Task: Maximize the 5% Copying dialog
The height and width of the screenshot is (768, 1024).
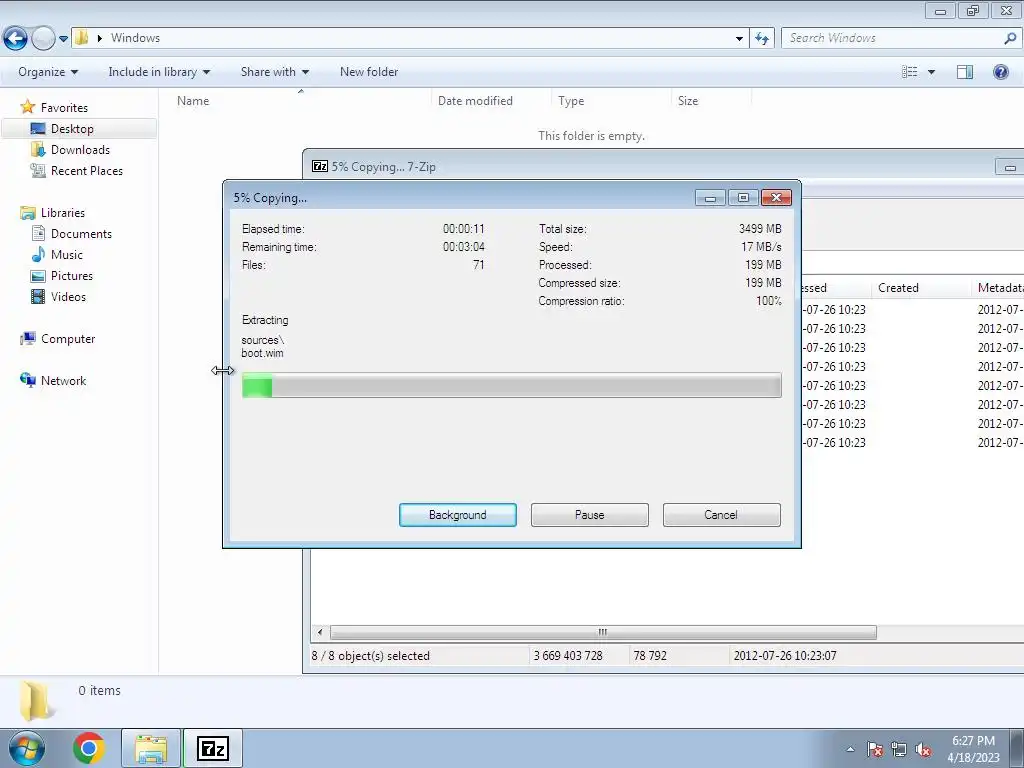Action: tap(743, 198)
